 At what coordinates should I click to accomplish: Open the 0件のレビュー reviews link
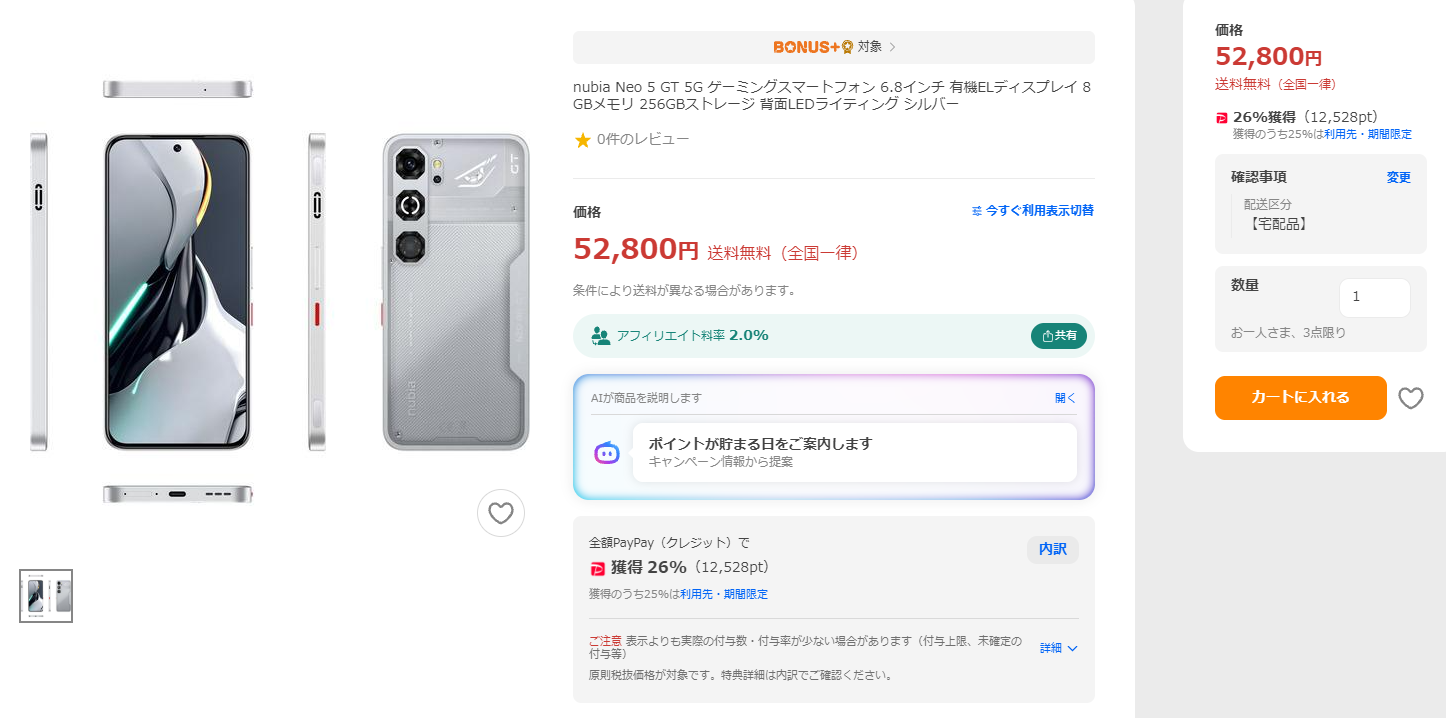click(642, 140)
